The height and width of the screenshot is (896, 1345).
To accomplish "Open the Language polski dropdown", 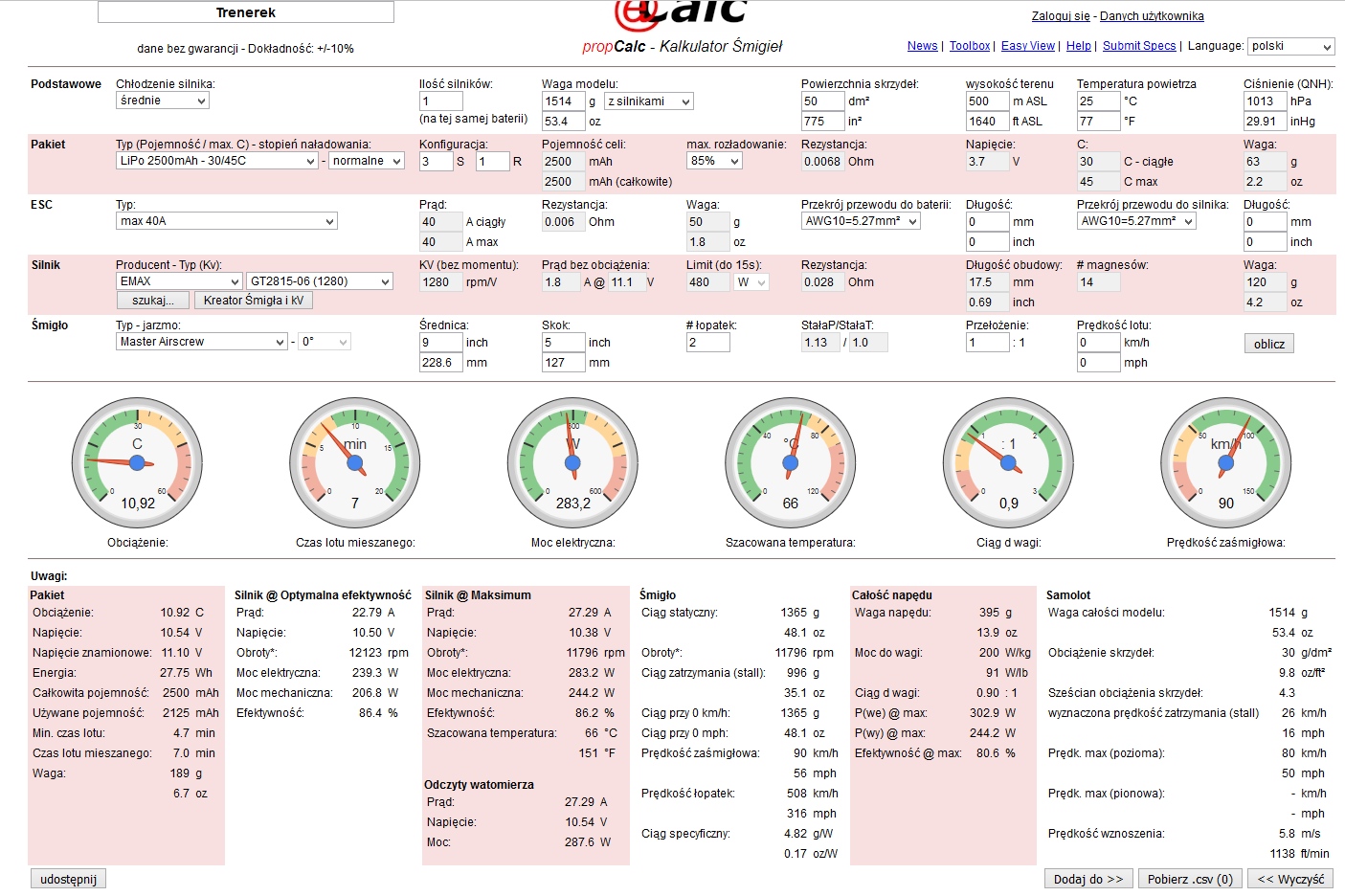I will click(1290, 46).
